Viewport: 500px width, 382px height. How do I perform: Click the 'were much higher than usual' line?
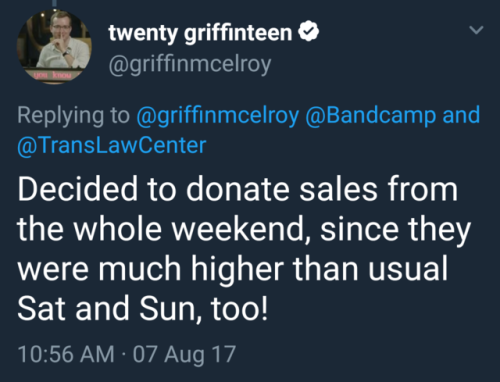click(x=233, y=269)
